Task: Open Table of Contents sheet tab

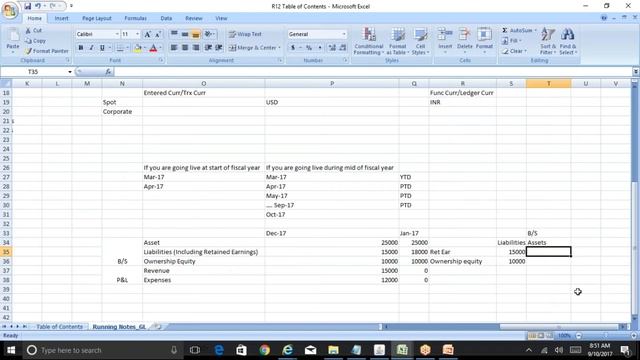Action: (x=60, y=327)
